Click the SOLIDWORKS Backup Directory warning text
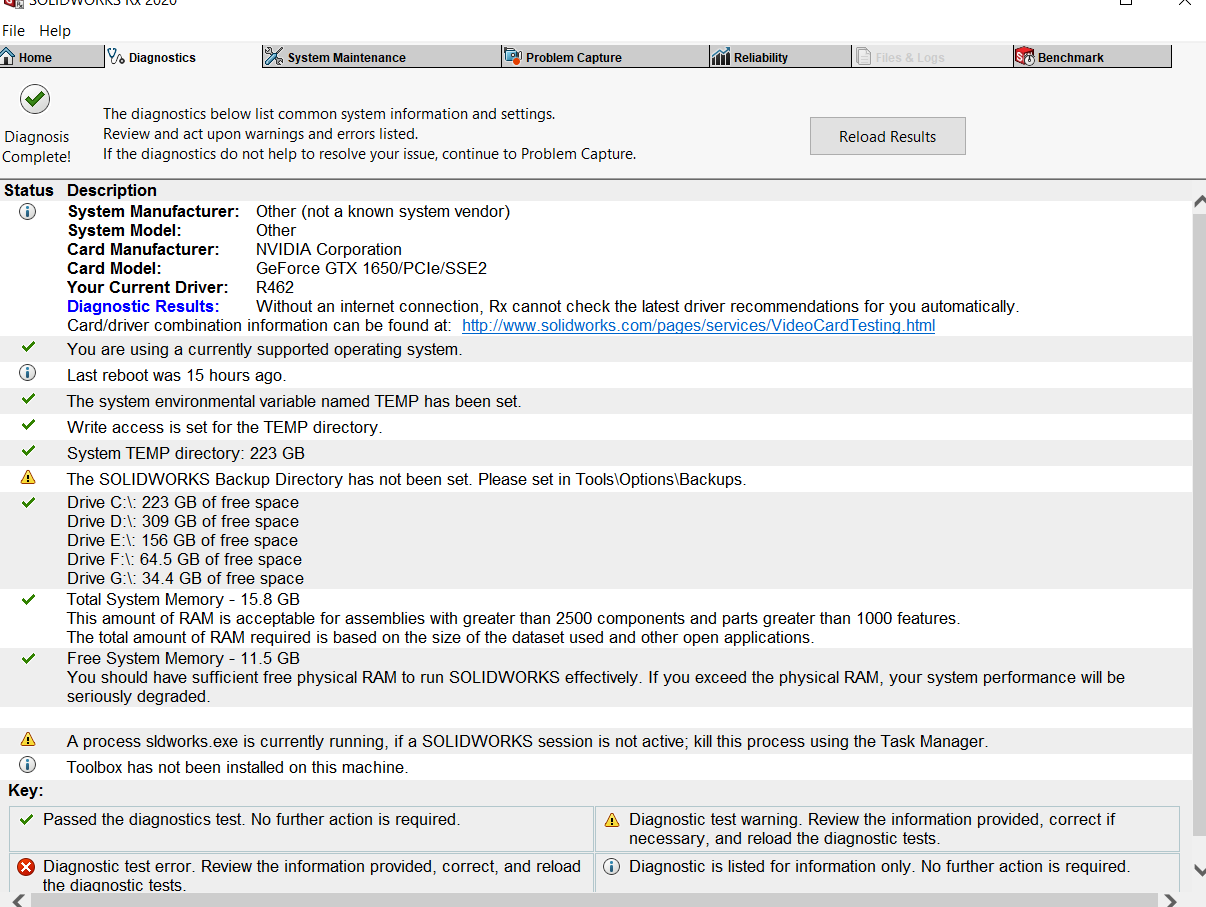Image resolution: width=1206 pixels, height=907 pixels. tap(406, 479)
